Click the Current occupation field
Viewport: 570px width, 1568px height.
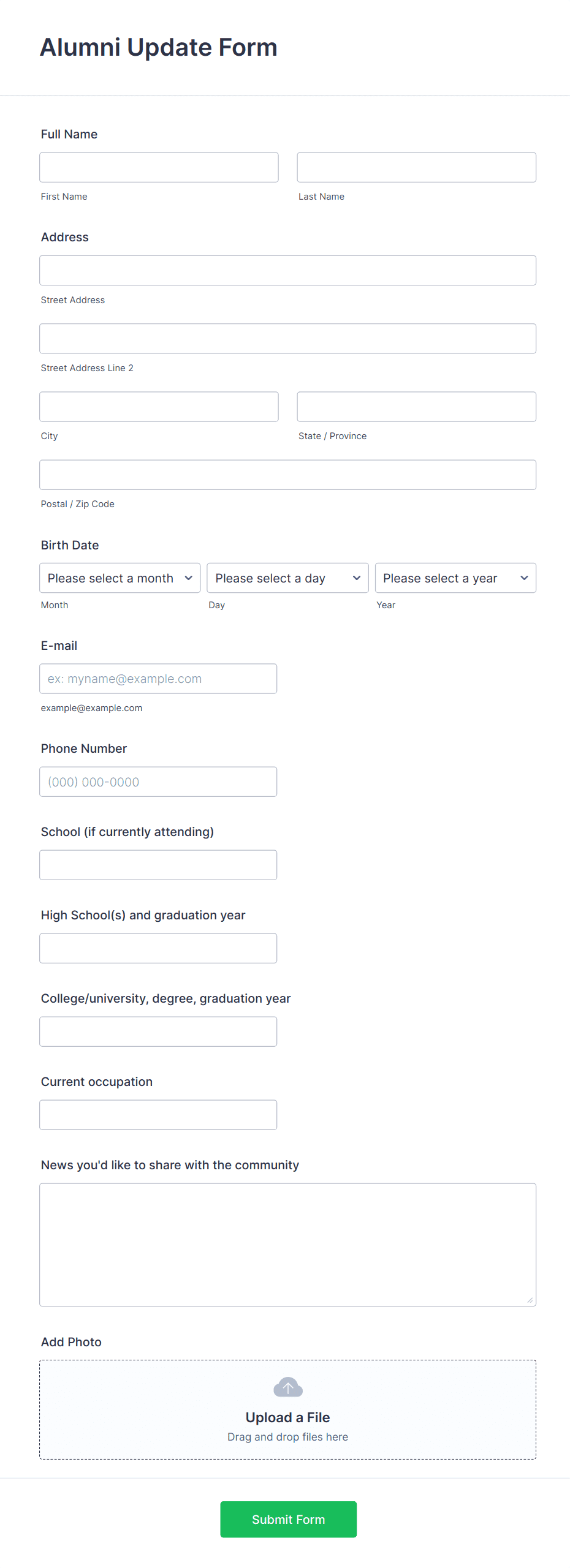(158, 1114)
